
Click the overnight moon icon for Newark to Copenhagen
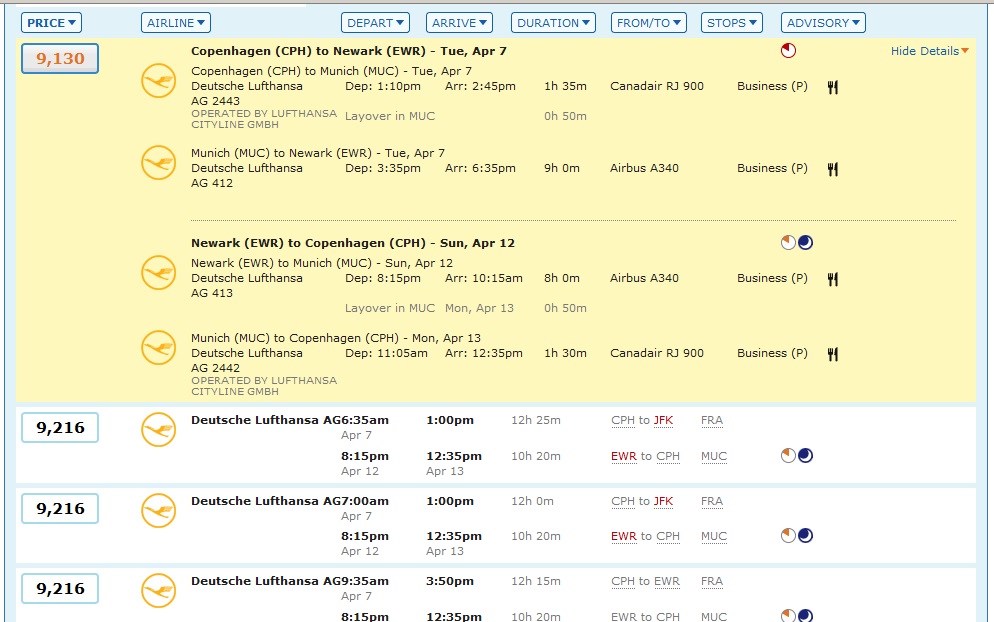coord(805,243)
